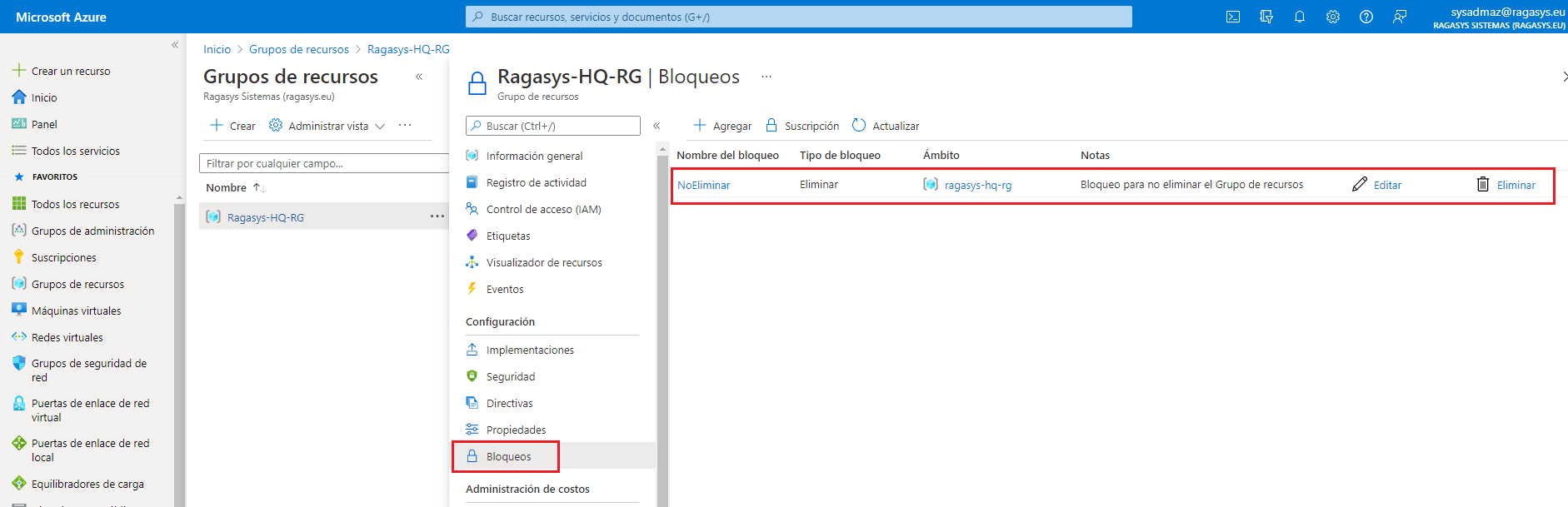Focus the global search resources field
The height and width of the screenshot is (507, 1568).
point(798,17)
